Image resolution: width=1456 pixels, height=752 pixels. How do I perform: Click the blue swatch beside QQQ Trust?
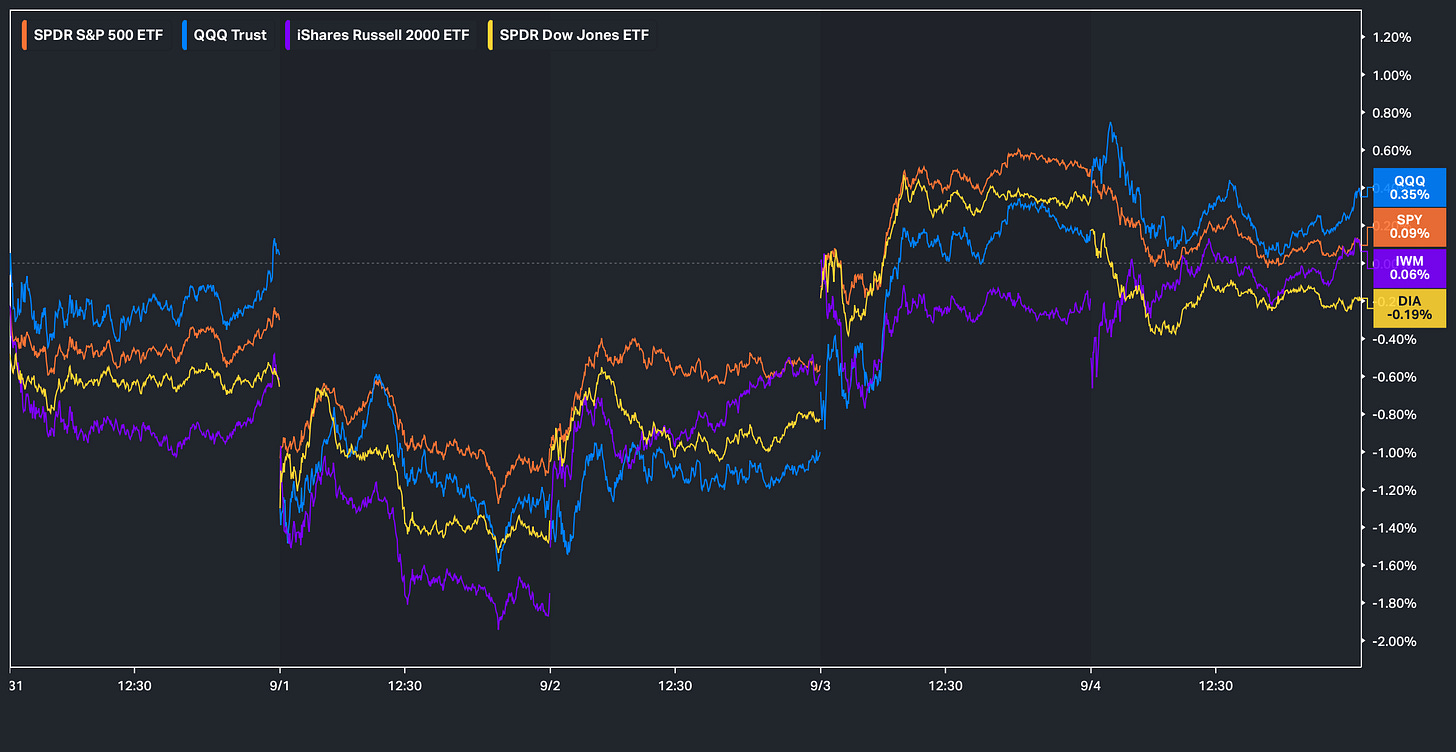tap(187, 35)
